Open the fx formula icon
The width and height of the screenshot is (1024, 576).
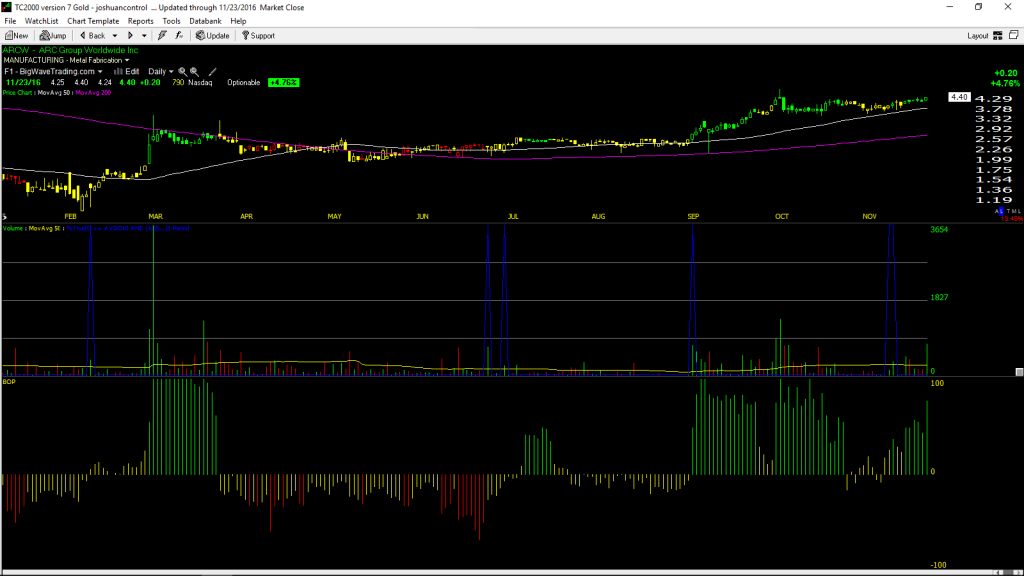tap(179, 36)
